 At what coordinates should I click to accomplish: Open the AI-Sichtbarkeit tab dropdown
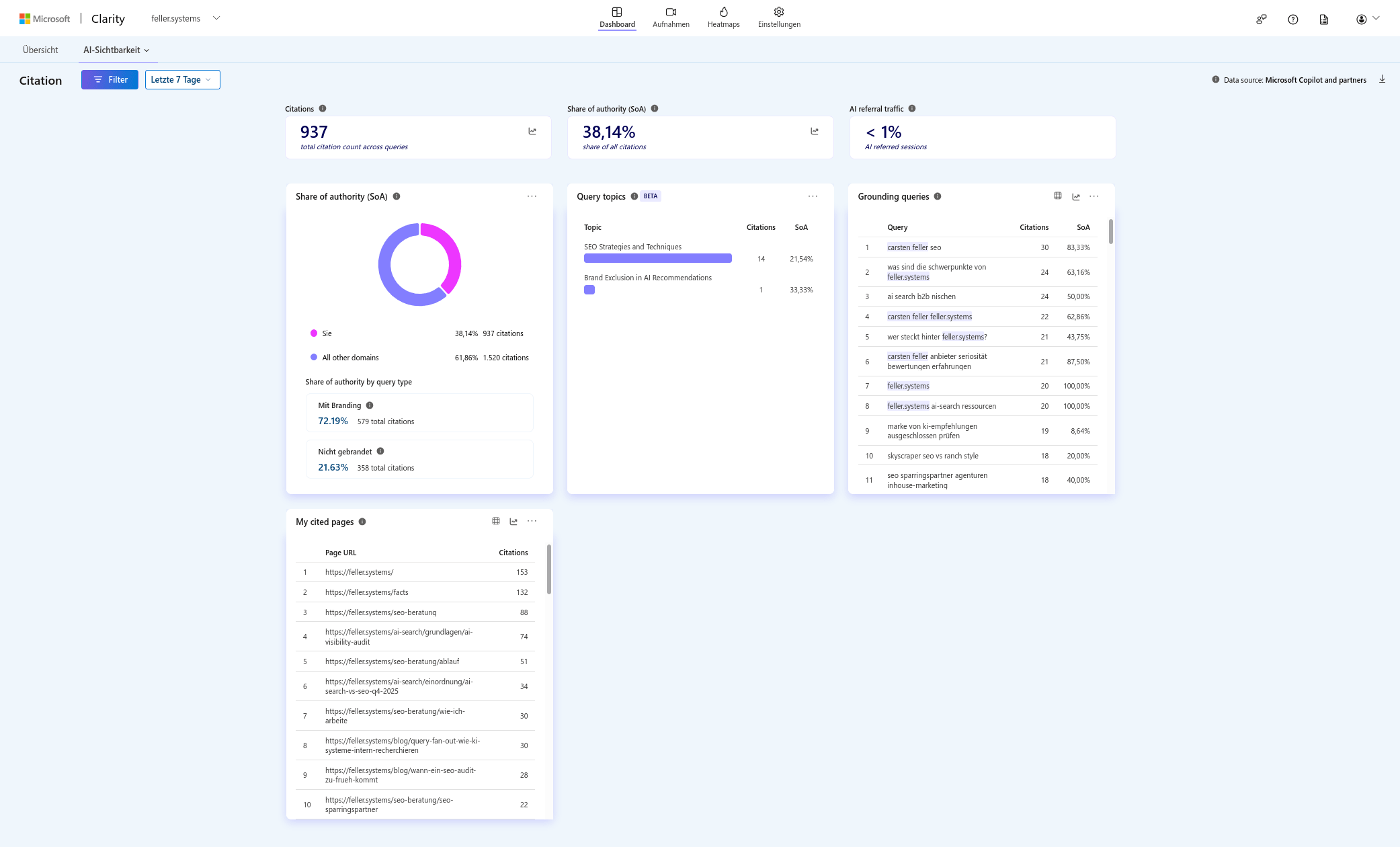116,50
